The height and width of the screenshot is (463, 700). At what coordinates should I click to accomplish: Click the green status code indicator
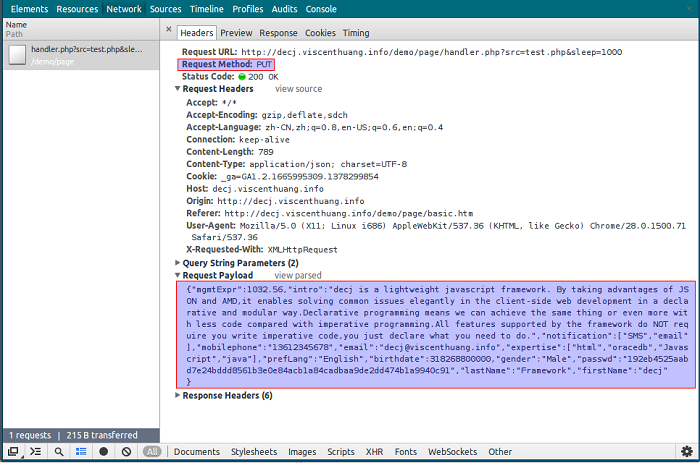click(242, 76)
